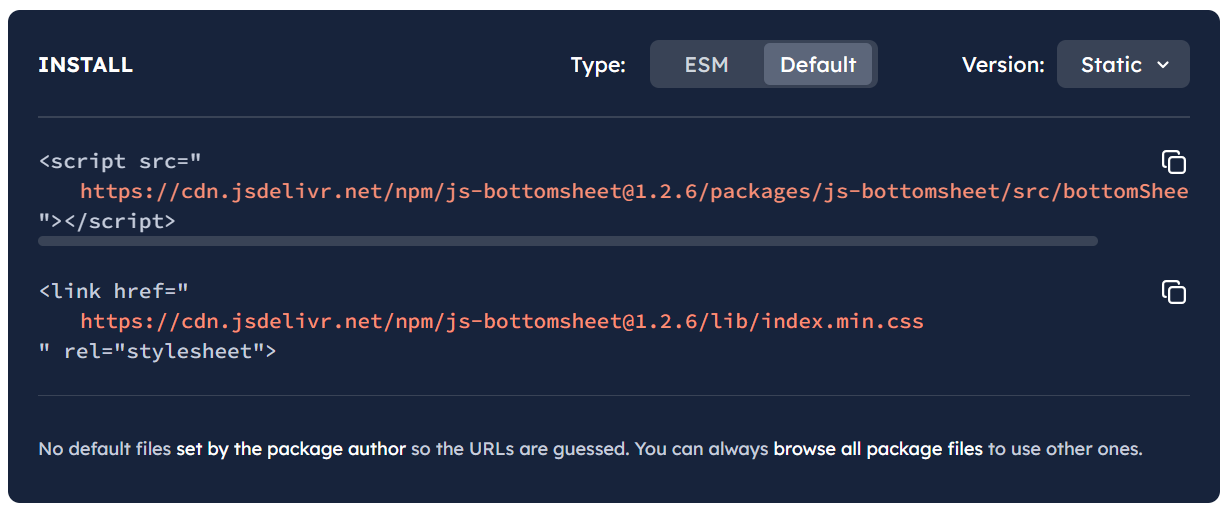Image resolution: width=1230 pixels, height=512 pixels.
Task: Click the index.min.css stylesheet URL
Action: 502,322
